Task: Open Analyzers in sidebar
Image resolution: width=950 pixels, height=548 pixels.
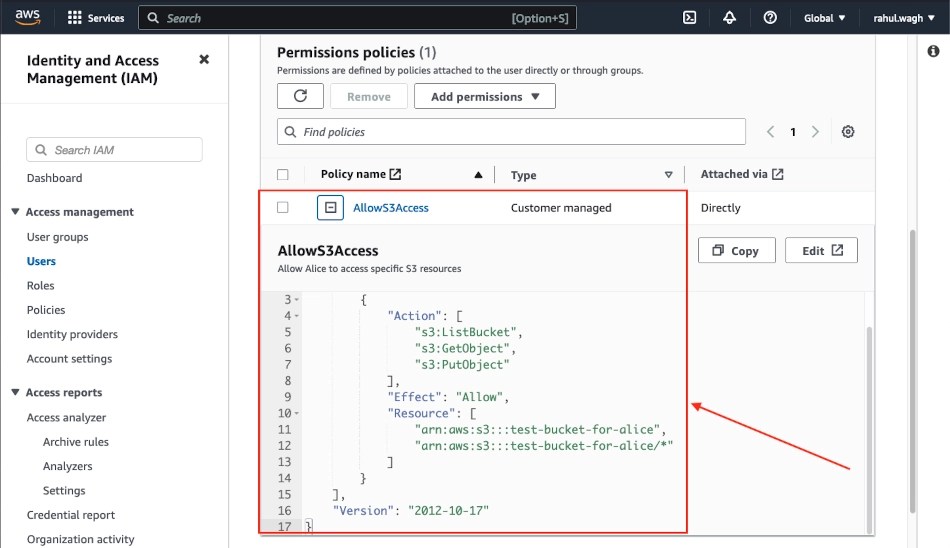Action: [x=67, y=466]
